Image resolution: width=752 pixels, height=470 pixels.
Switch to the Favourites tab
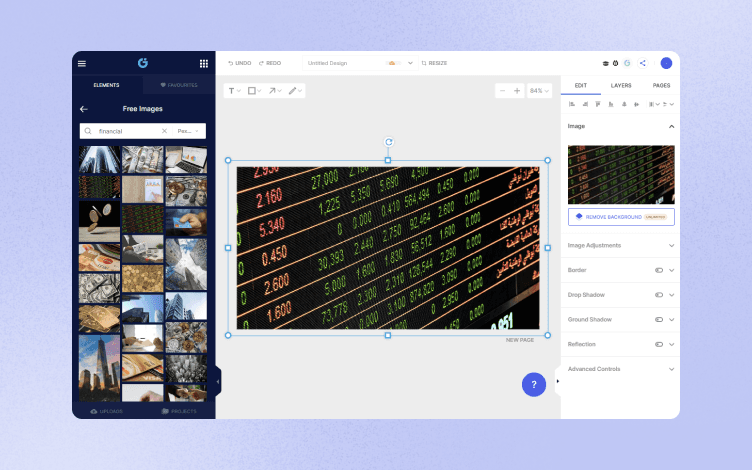click(x=179, y=85)
